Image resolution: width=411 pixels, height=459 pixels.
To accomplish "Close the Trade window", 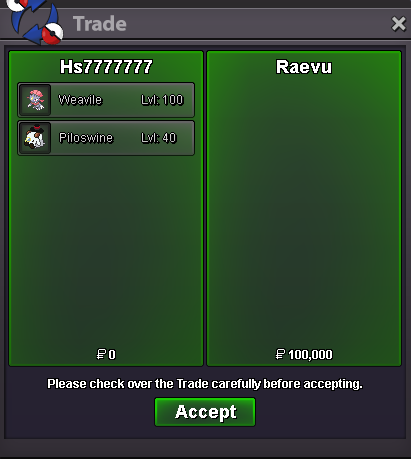I will pyautogui.click(x=398, y=24).
